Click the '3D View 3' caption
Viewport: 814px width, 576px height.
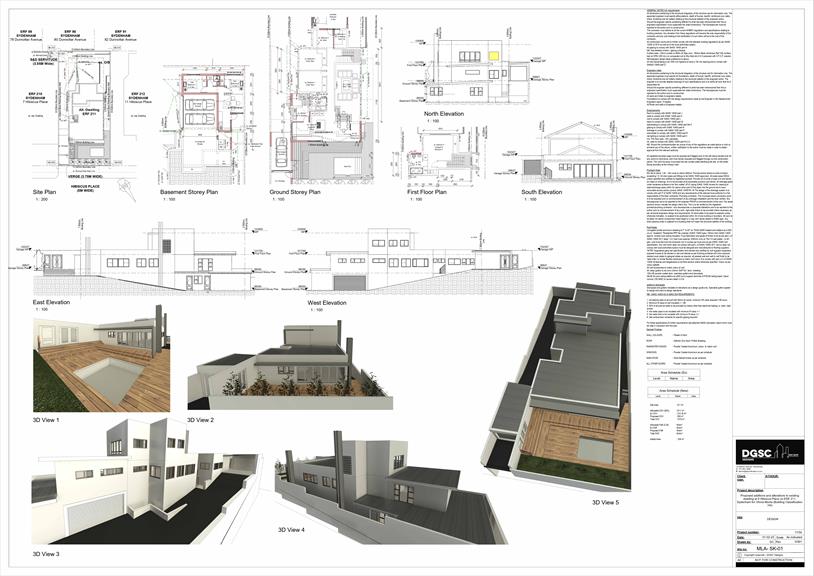[46, 554]
